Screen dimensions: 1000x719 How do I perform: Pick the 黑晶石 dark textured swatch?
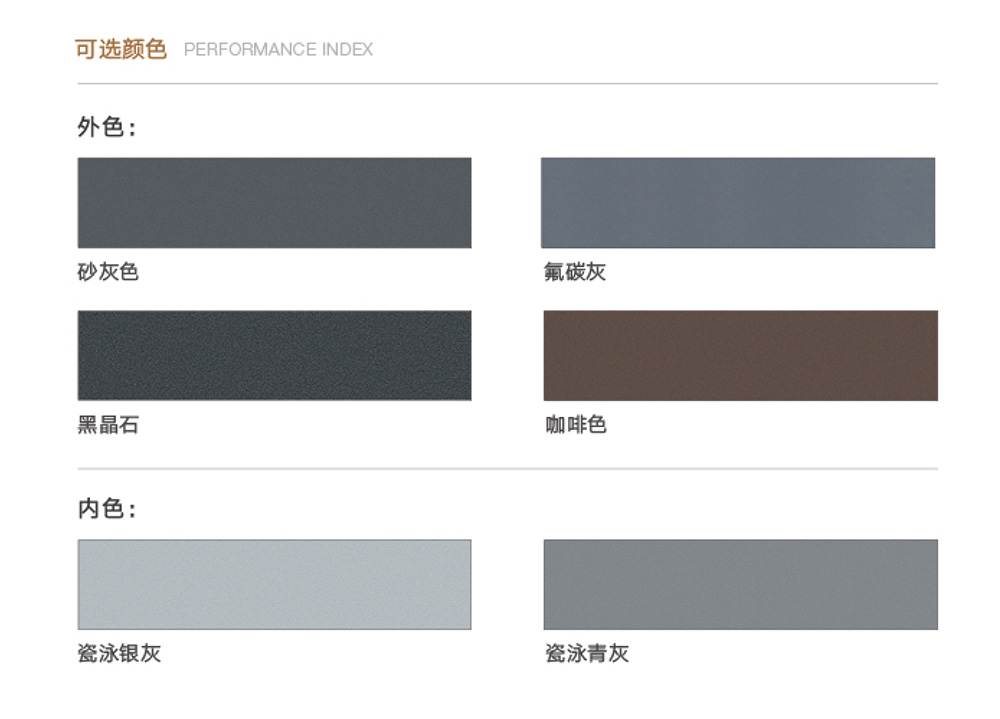point(274,355)
